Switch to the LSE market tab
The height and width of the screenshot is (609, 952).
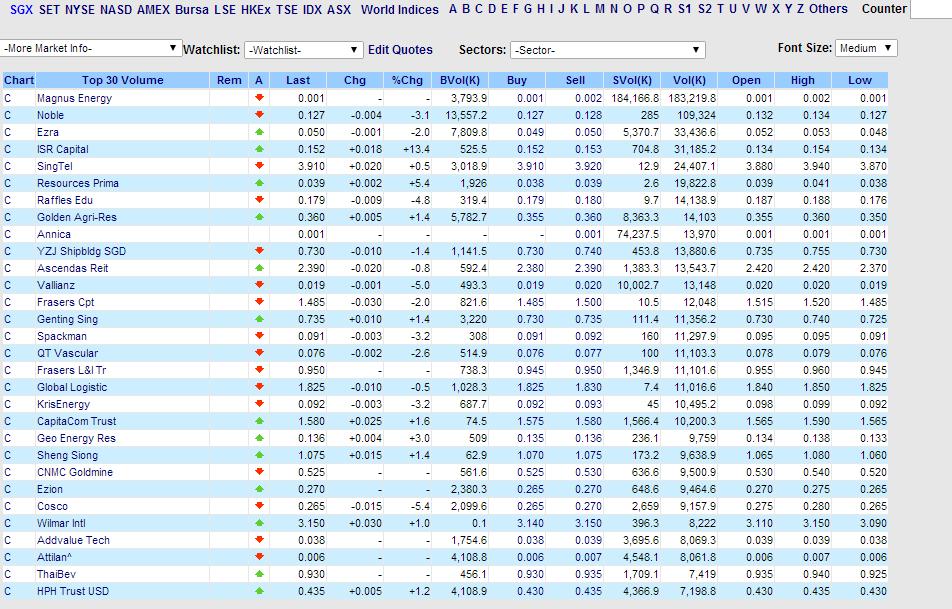(225, 10)
